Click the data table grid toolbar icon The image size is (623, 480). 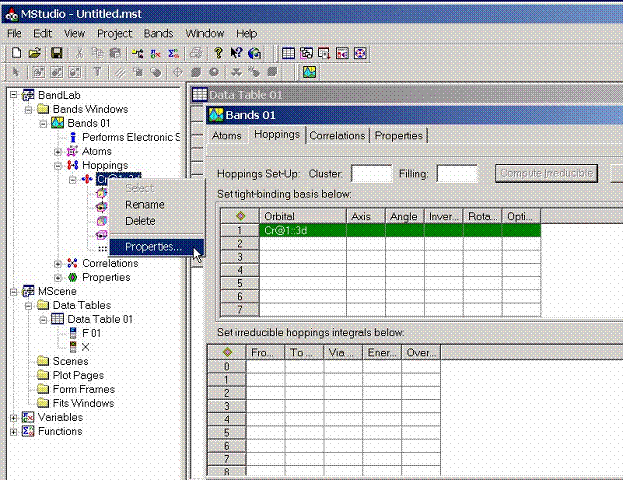288,53
